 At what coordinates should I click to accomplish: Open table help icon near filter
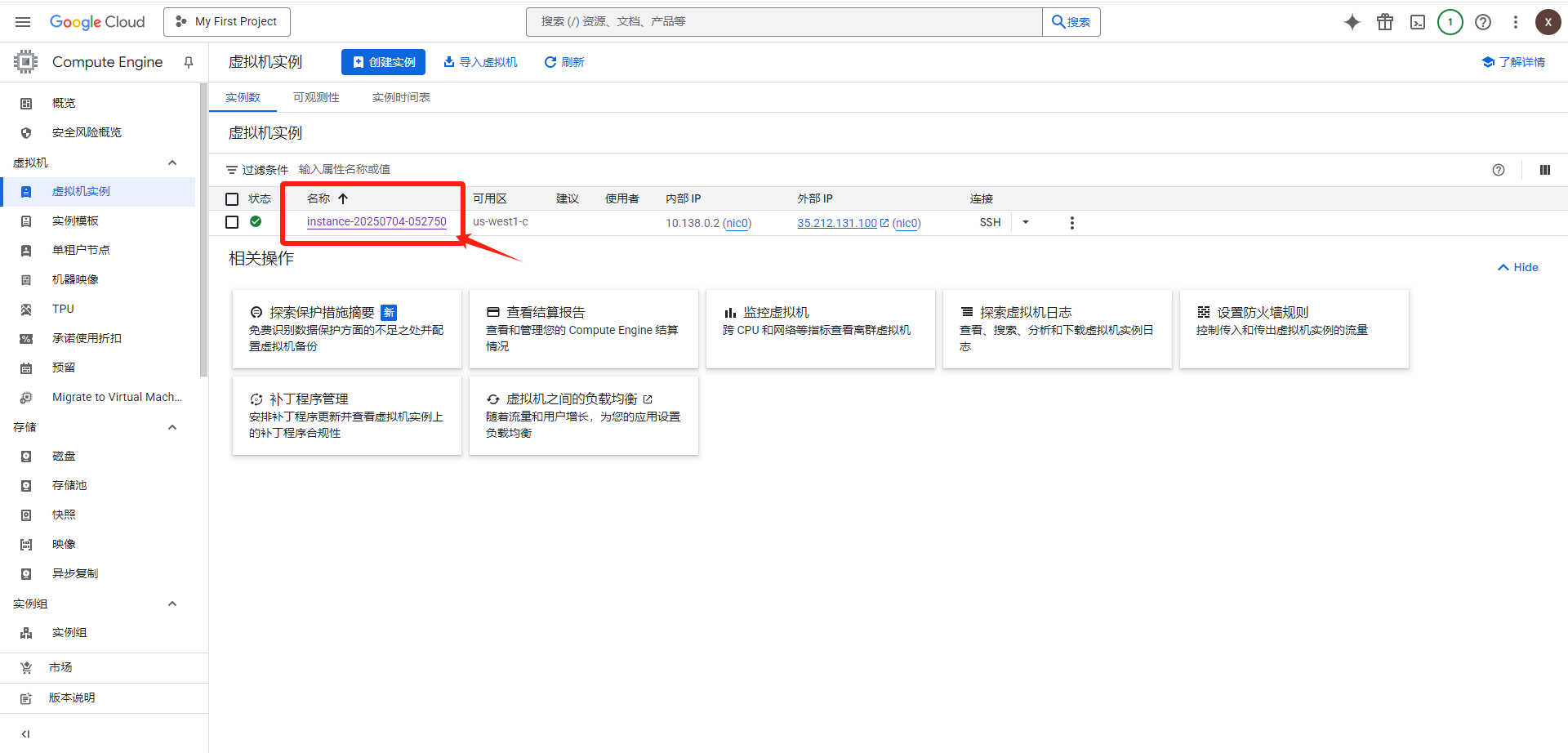coord(1499,170)
